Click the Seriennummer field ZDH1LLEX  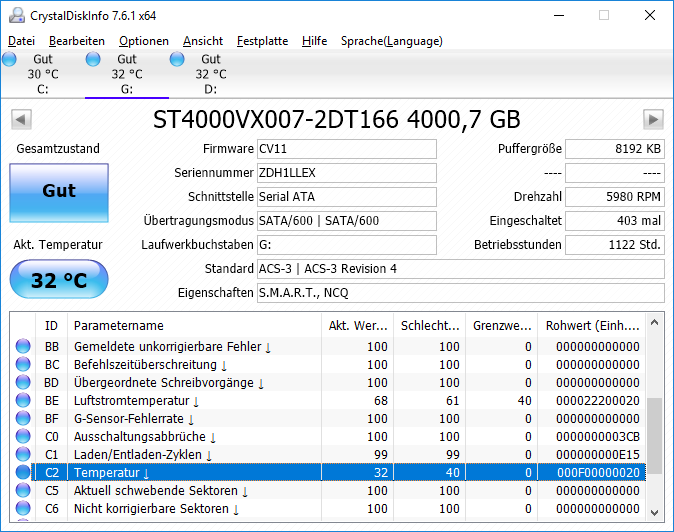click(347, 173)
